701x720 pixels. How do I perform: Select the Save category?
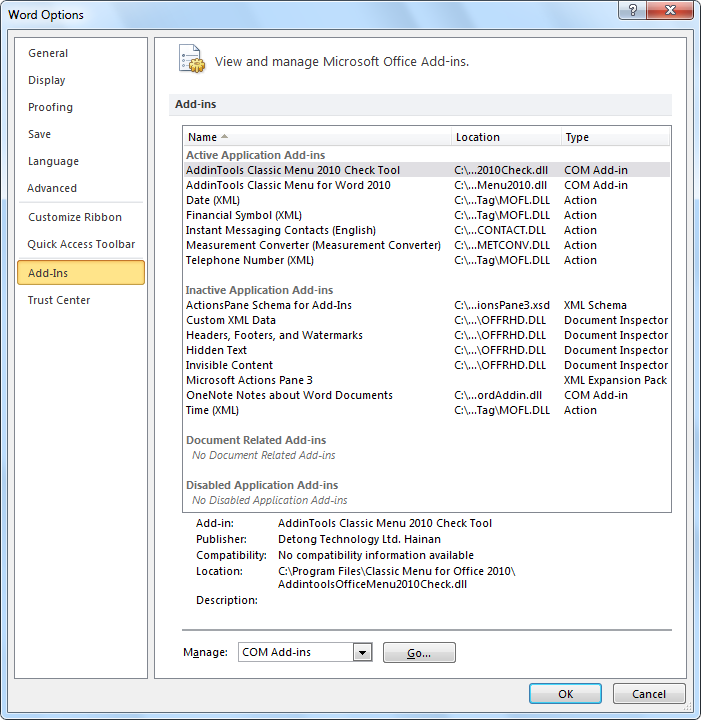pyautogui.click(x=81, y=135)
